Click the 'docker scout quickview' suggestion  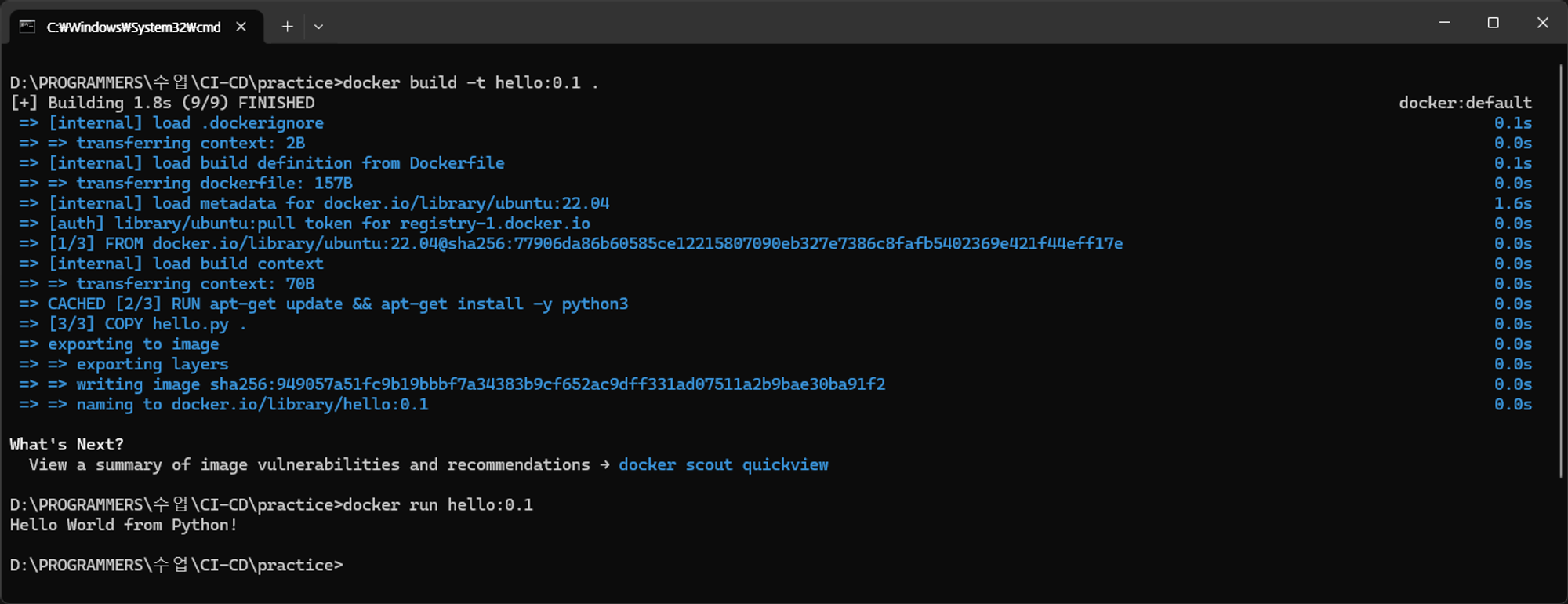click(x=723, y=465)
